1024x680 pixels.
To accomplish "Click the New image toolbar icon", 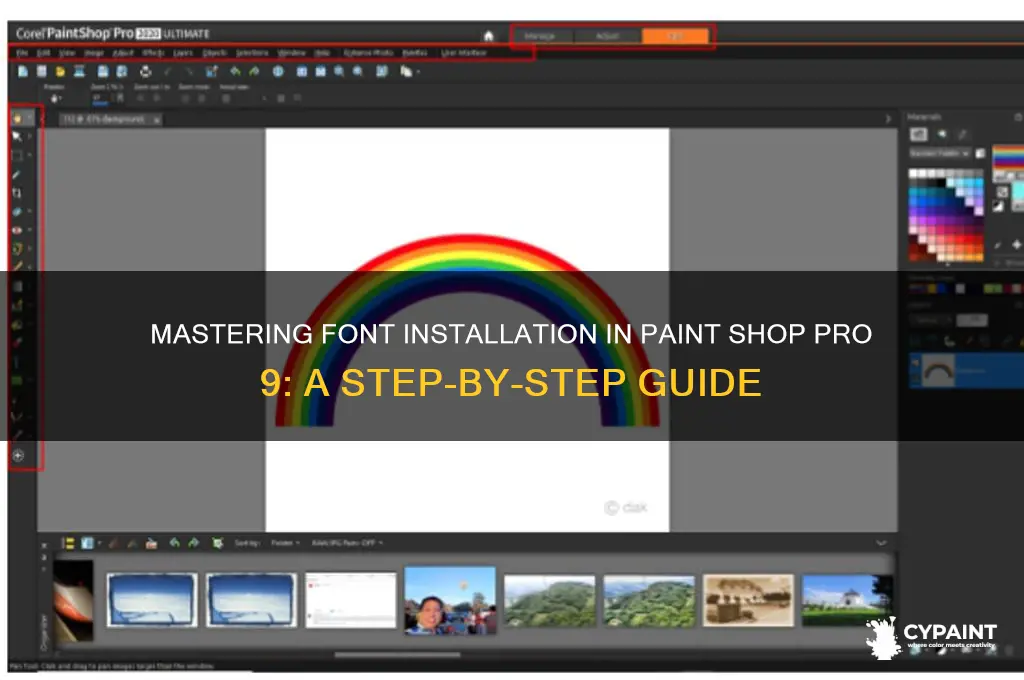I will coord(23,71).
